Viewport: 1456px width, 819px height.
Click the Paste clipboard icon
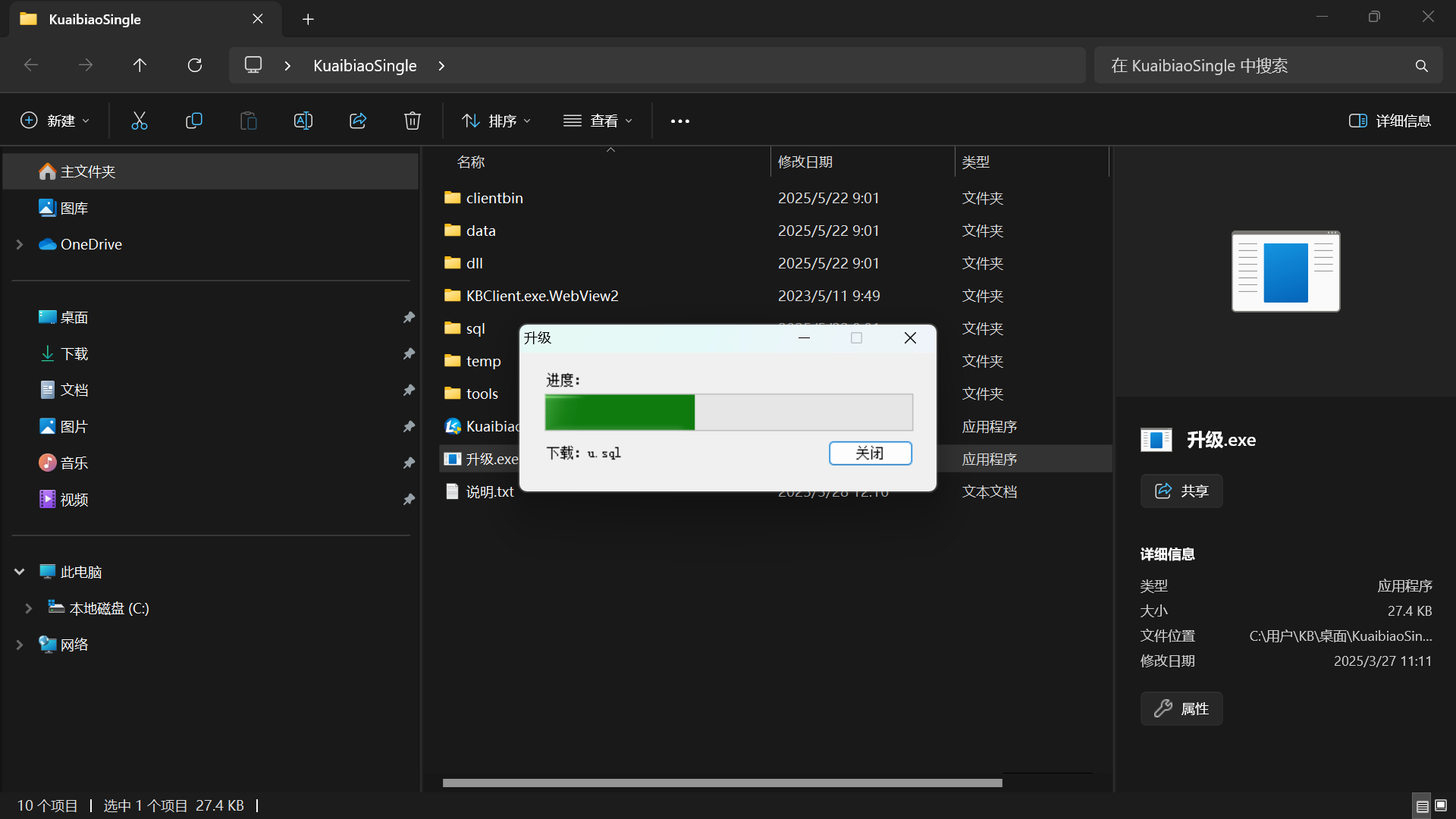[249, 121]
